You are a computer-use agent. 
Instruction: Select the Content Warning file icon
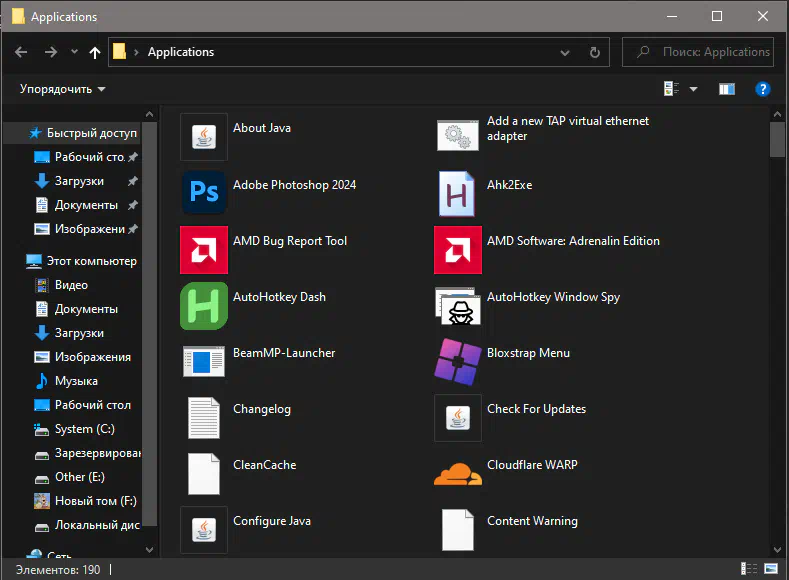tap(458, 530)
